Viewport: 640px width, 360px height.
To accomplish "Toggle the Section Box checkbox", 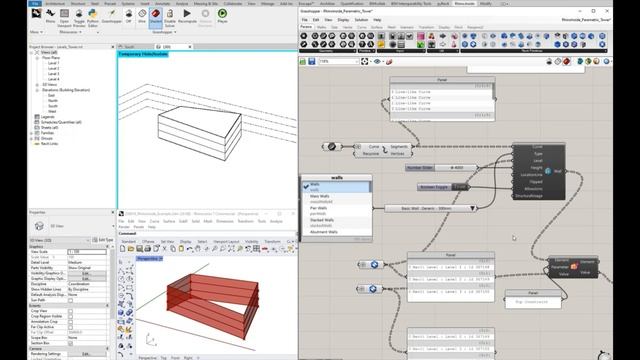I will click(x=70, y=343).
